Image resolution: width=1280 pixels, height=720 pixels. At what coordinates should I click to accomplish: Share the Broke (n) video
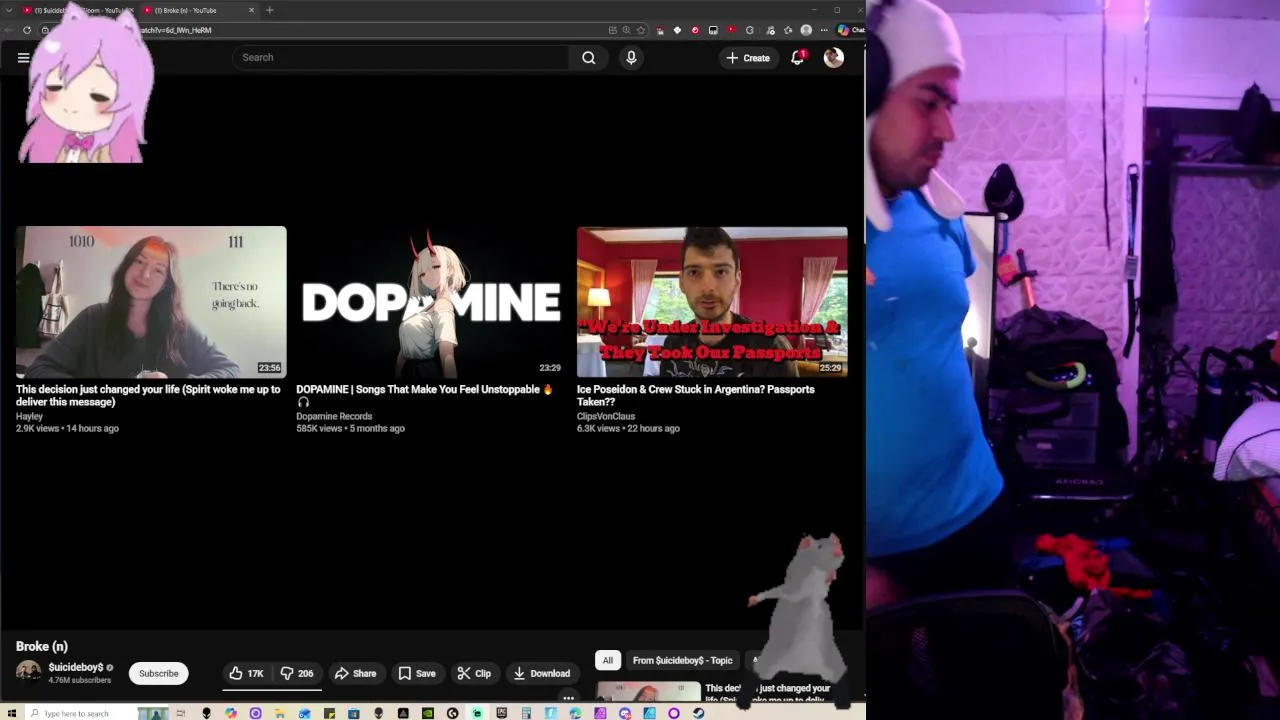point(355,673)
